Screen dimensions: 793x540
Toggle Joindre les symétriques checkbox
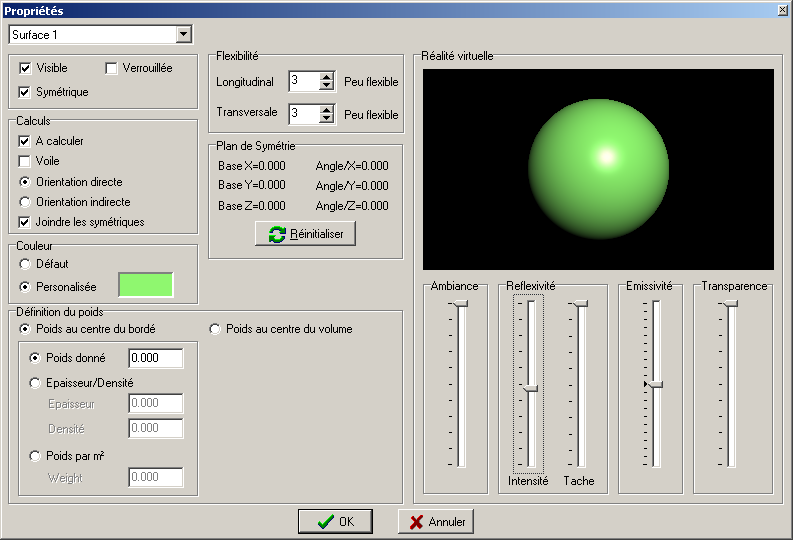[x=24, y=222]
